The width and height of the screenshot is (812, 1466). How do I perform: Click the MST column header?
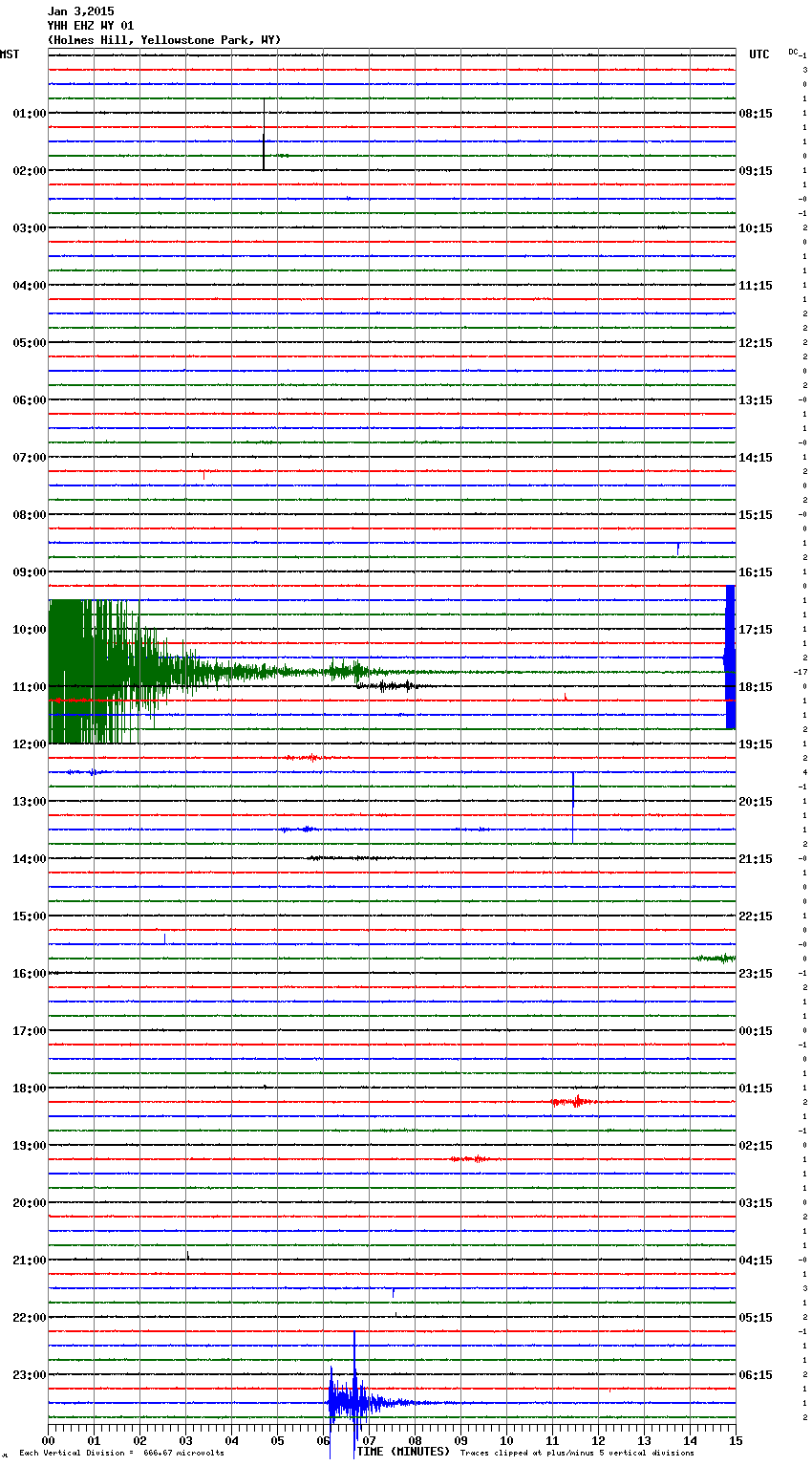pos(10,54)
